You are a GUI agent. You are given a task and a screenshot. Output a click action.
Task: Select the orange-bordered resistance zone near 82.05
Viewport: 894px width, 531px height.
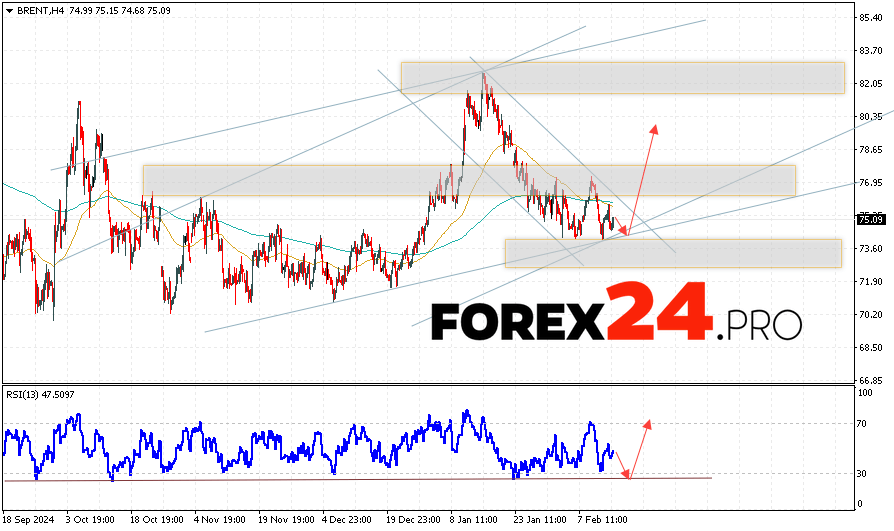point(622,78)
